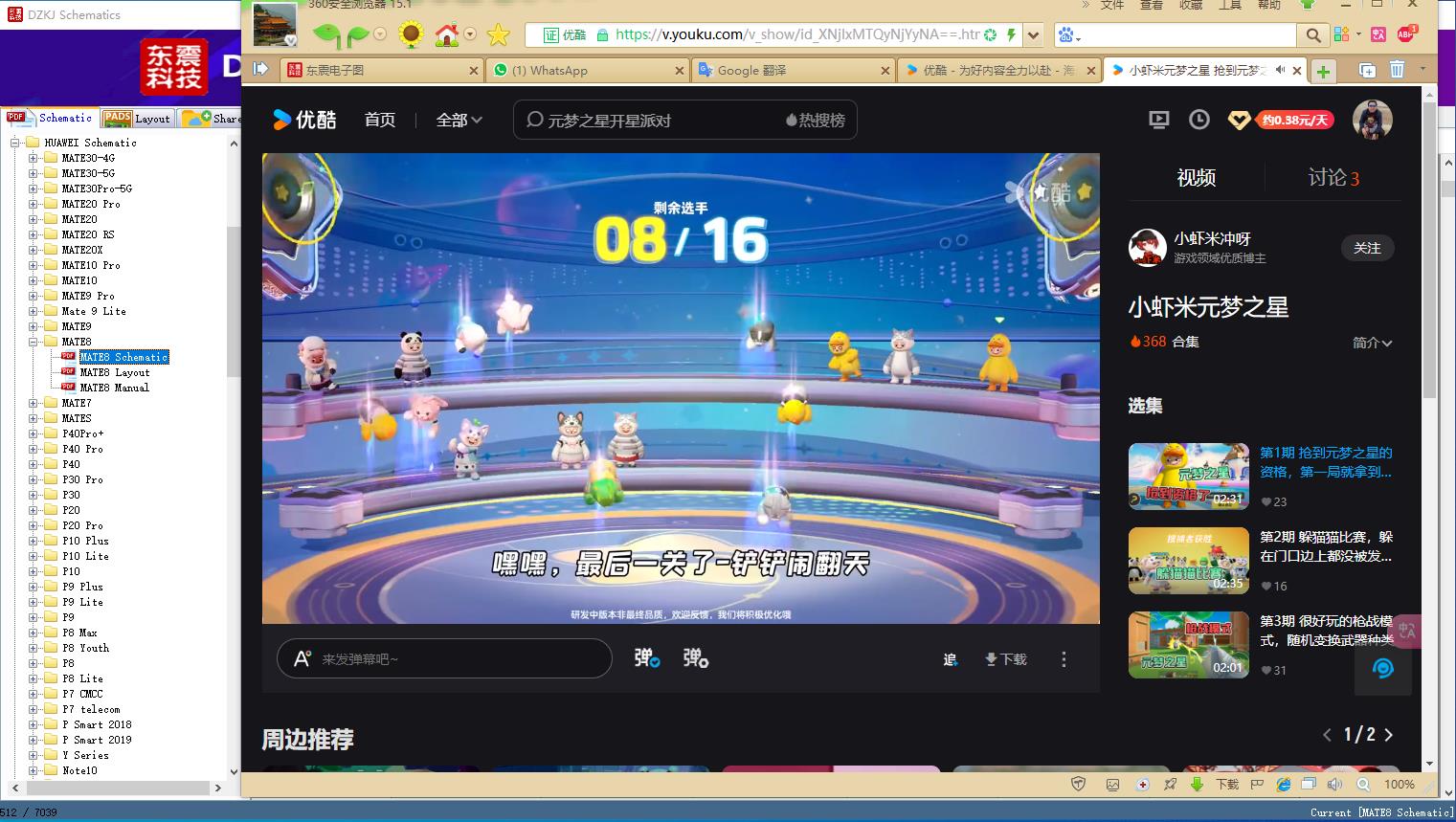This screenshot has height=822, width=1456.
Task: Switch to the WhatsApp browser tab
Action: [588, 70]
